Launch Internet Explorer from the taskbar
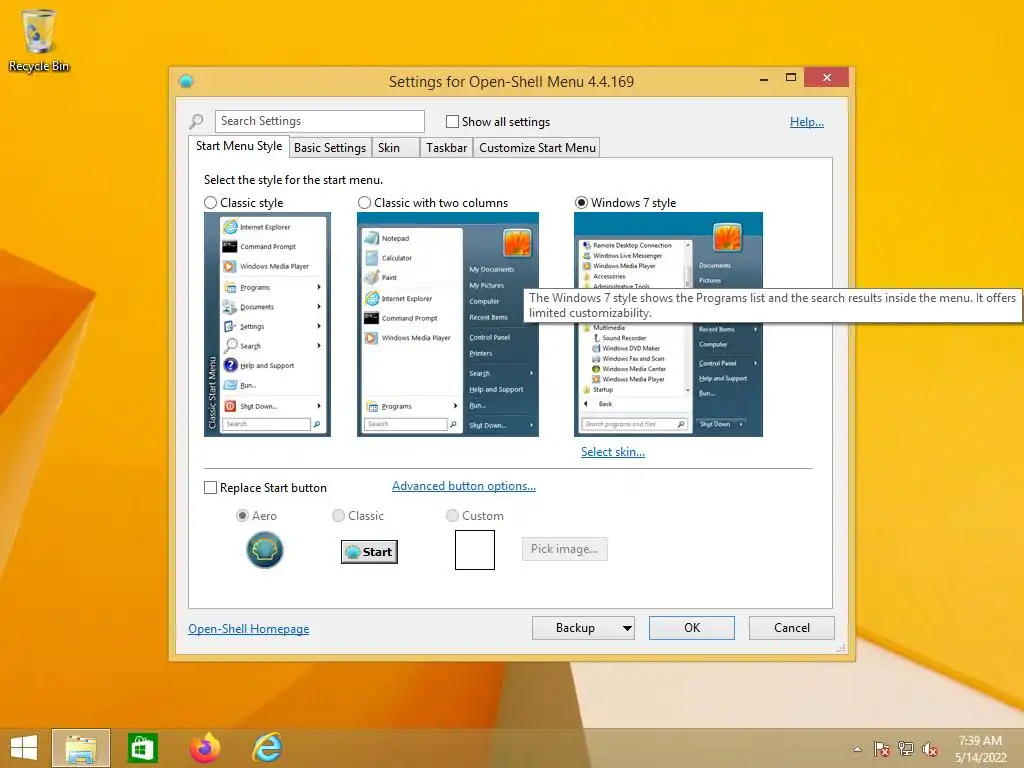This screenshot has width=1024, height=768. coord(267,748)
